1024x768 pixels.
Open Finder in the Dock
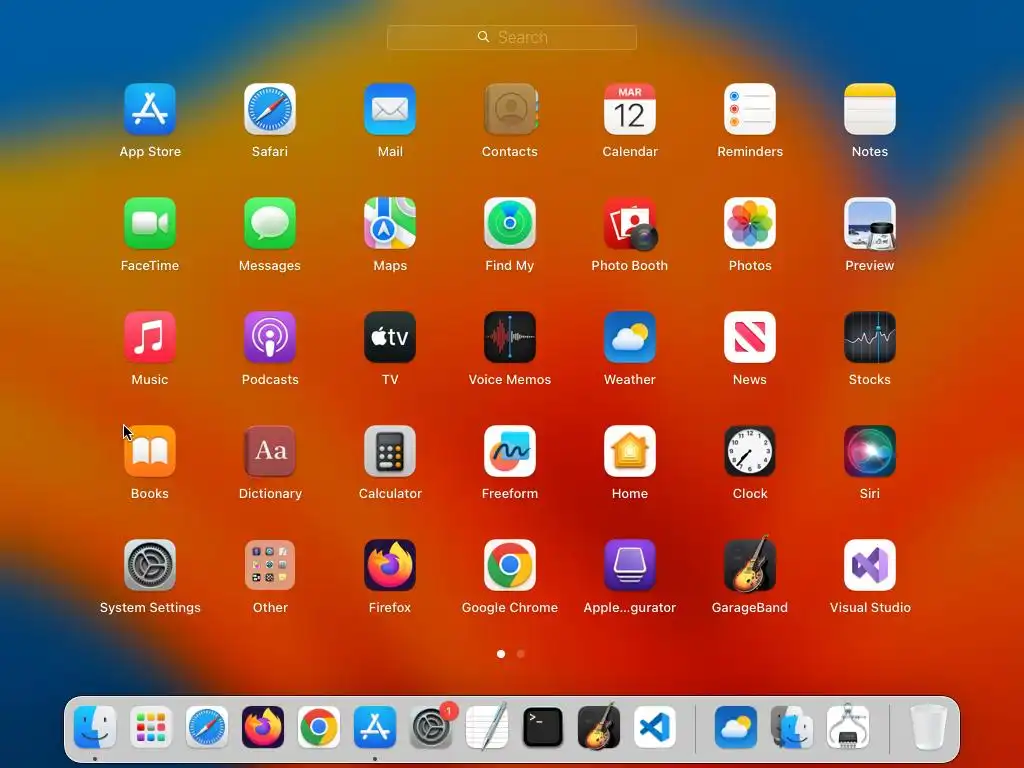click(x=95, y=727)
